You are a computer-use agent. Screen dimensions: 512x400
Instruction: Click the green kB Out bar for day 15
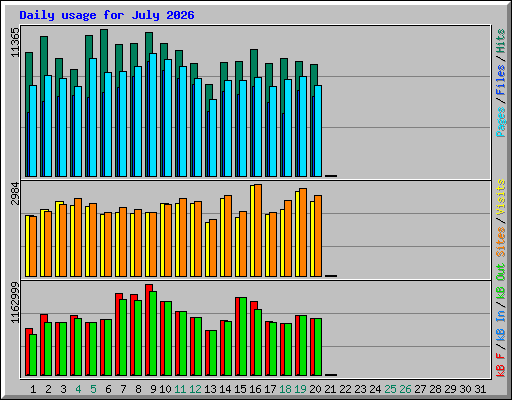(x=243, y=337)
